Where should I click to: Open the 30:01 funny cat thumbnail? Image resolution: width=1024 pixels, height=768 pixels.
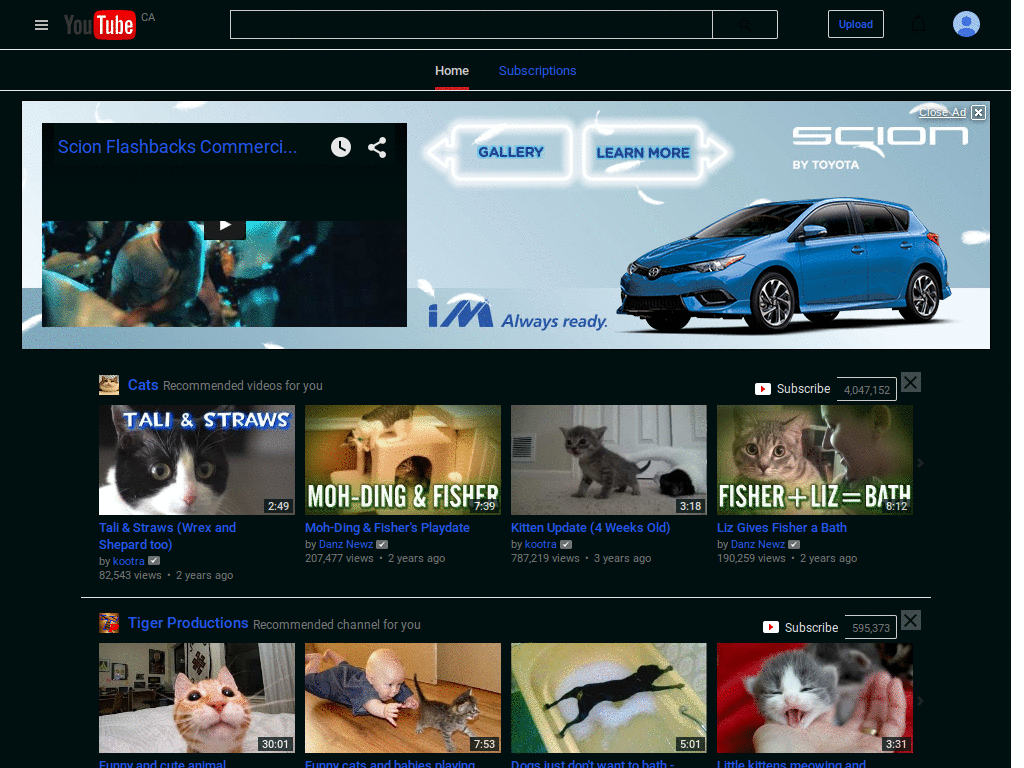[197, 698]
